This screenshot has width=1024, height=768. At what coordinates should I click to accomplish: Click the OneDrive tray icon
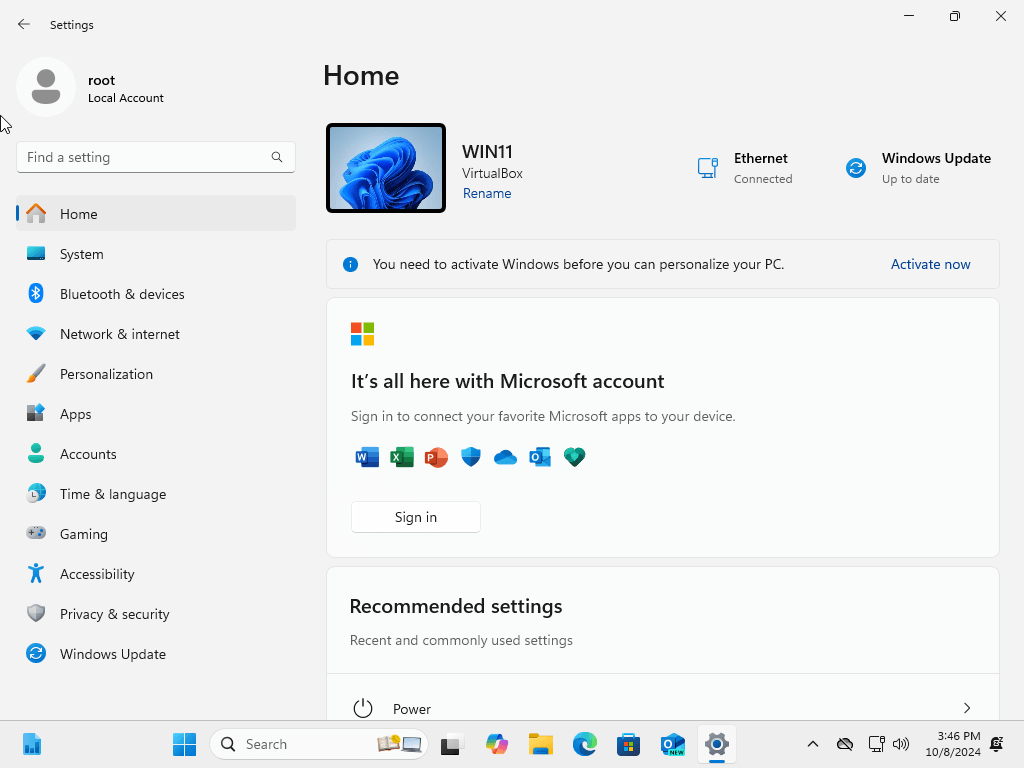(844, 744)
